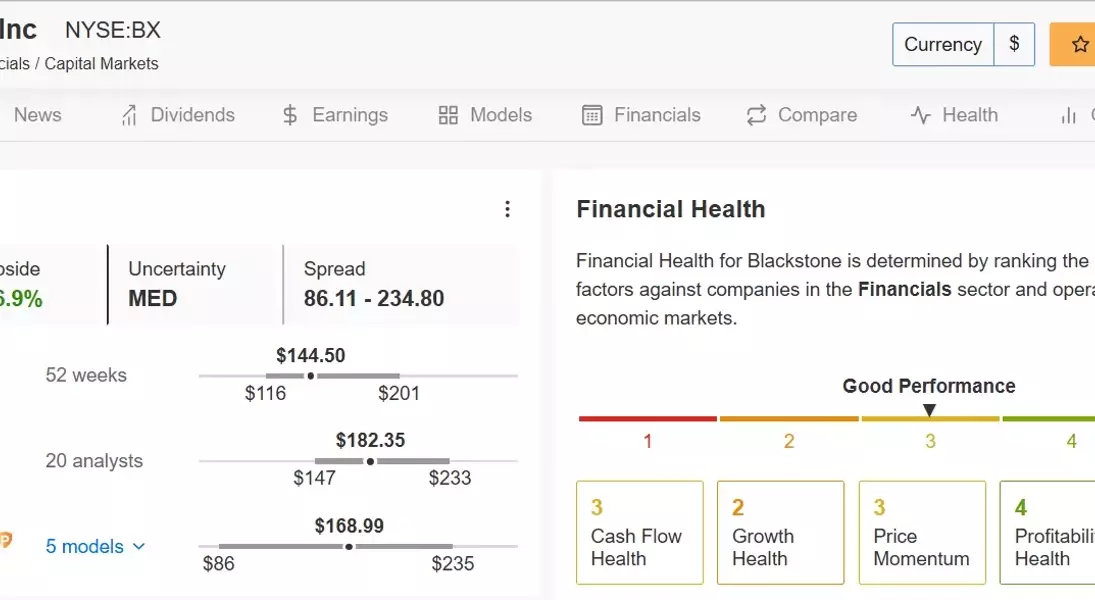
Task: Open the three-dot options menu
Action: 507,209
